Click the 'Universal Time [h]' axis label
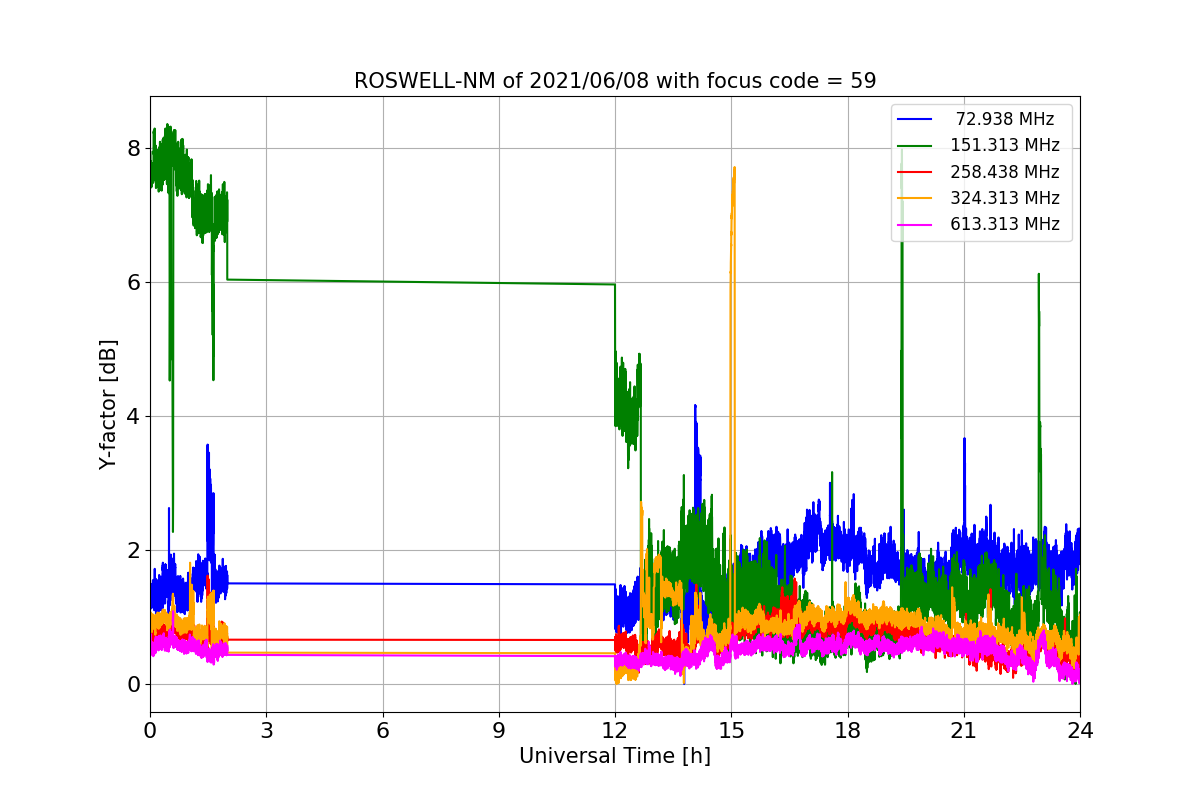Viewport: 1200px width, 800px height. click(x=615, y=757)
